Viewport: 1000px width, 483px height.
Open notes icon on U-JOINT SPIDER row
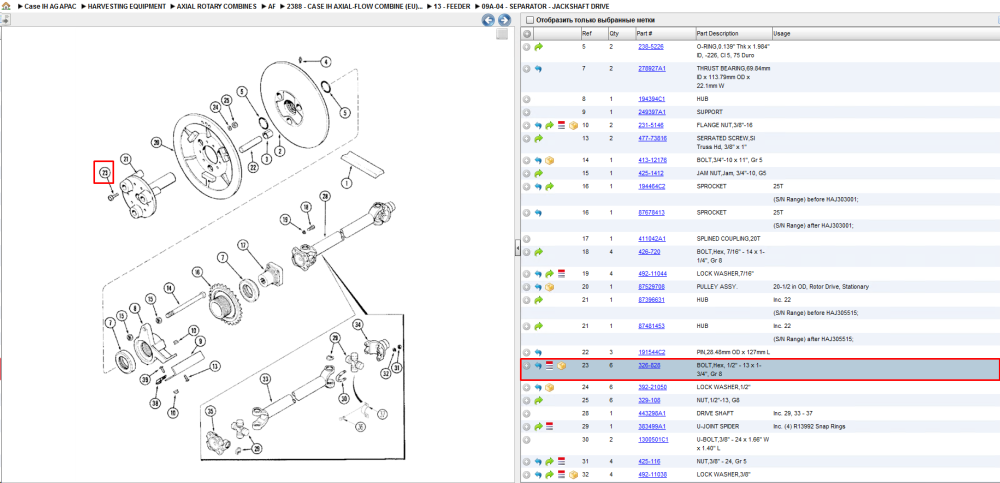(550, 426)
